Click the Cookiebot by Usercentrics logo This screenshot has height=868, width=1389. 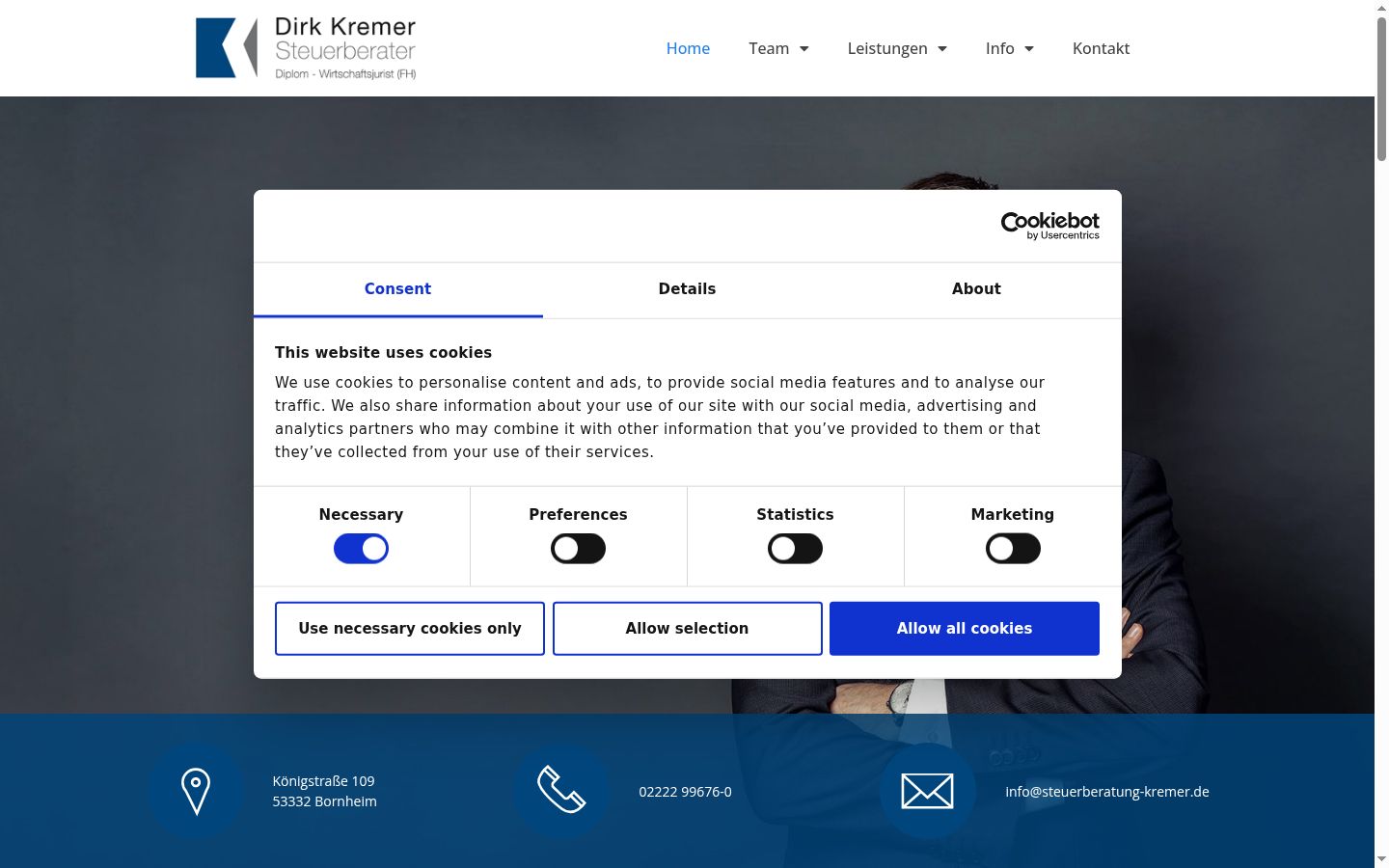[1049, 226]
